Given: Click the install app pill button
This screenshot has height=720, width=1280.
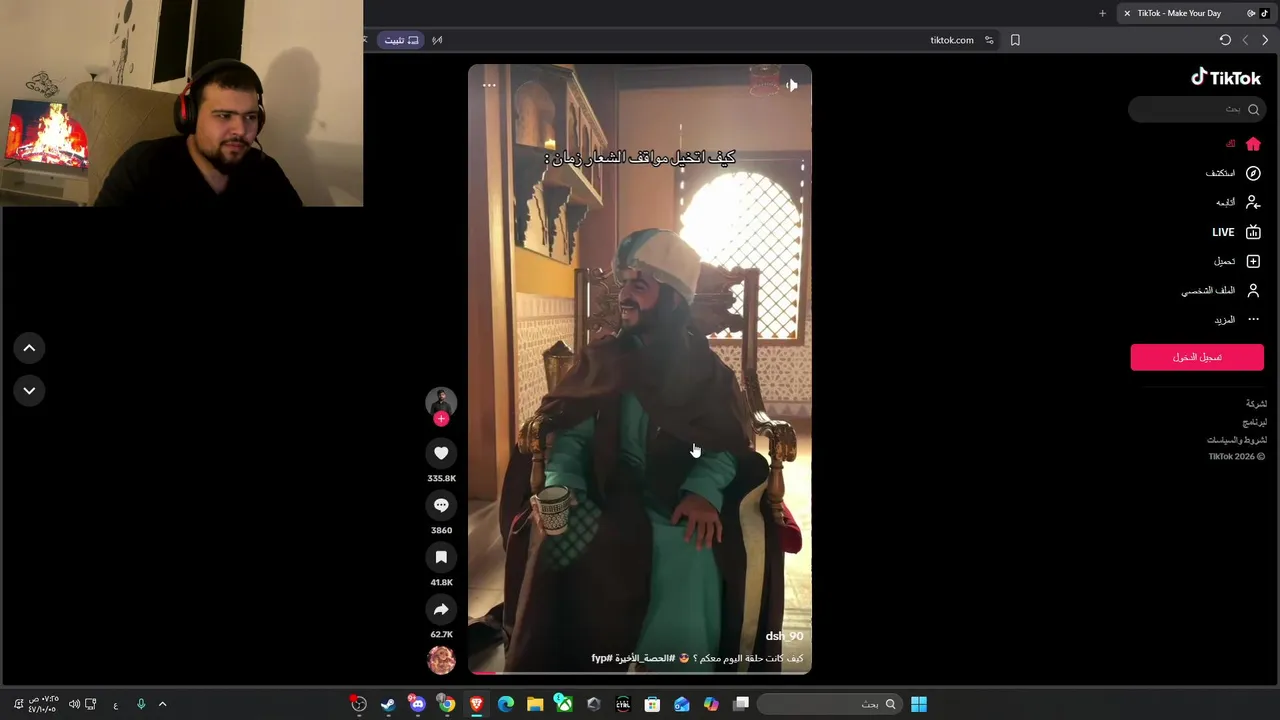Looking at the screenshot, I should pos(401,40).
